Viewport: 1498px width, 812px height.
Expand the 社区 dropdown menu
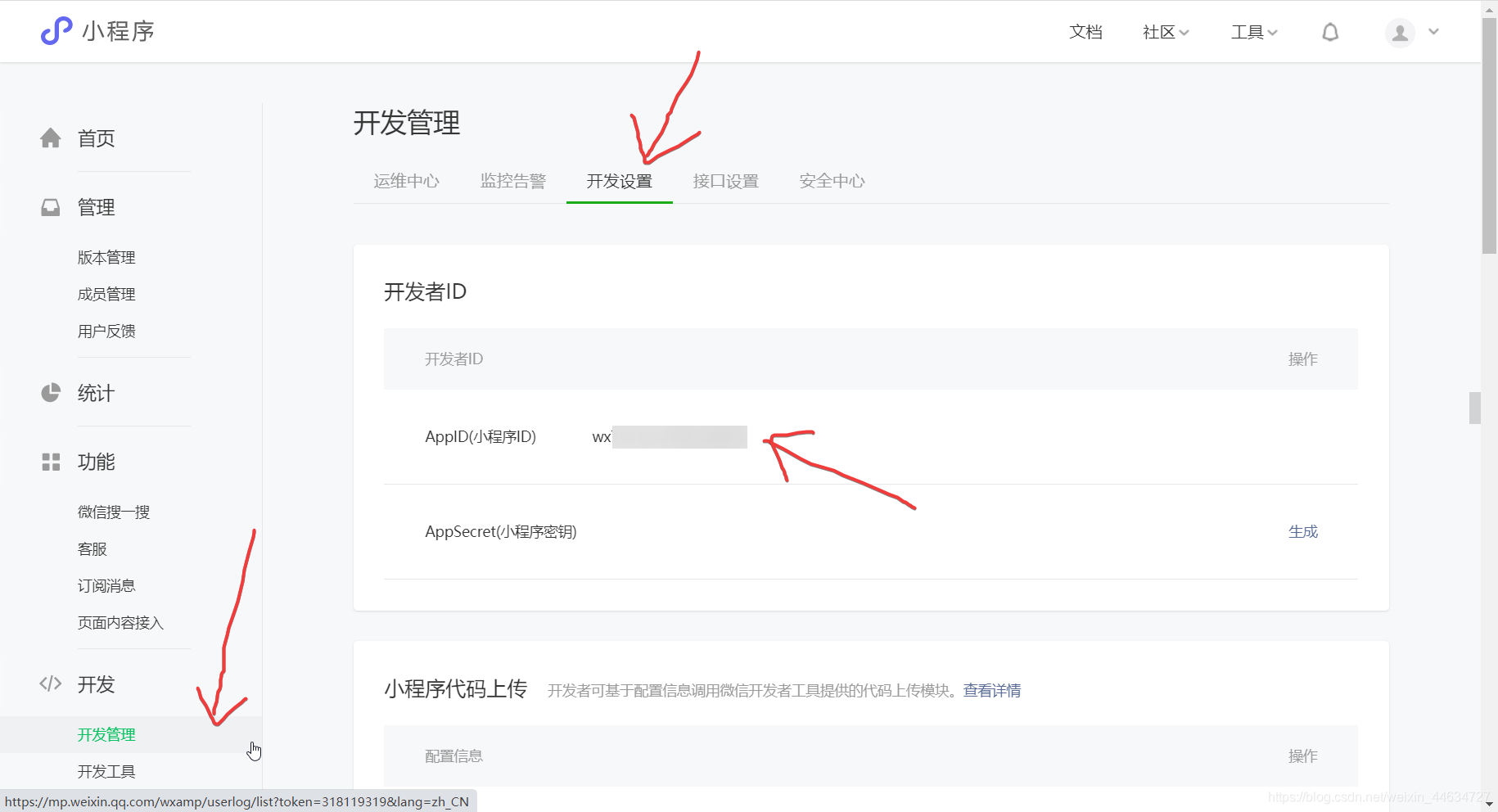click(x=1166, y=32)
